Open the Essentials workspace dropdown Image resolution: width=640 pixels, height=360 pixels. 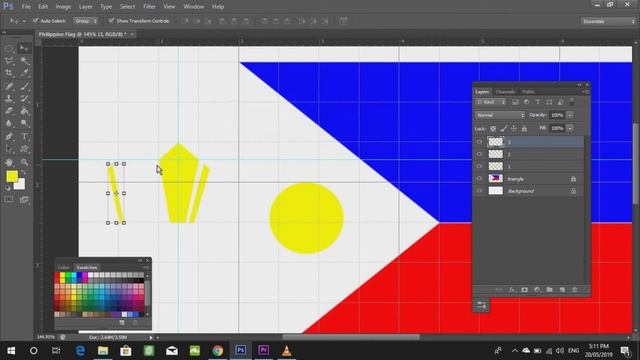point(608,21)
